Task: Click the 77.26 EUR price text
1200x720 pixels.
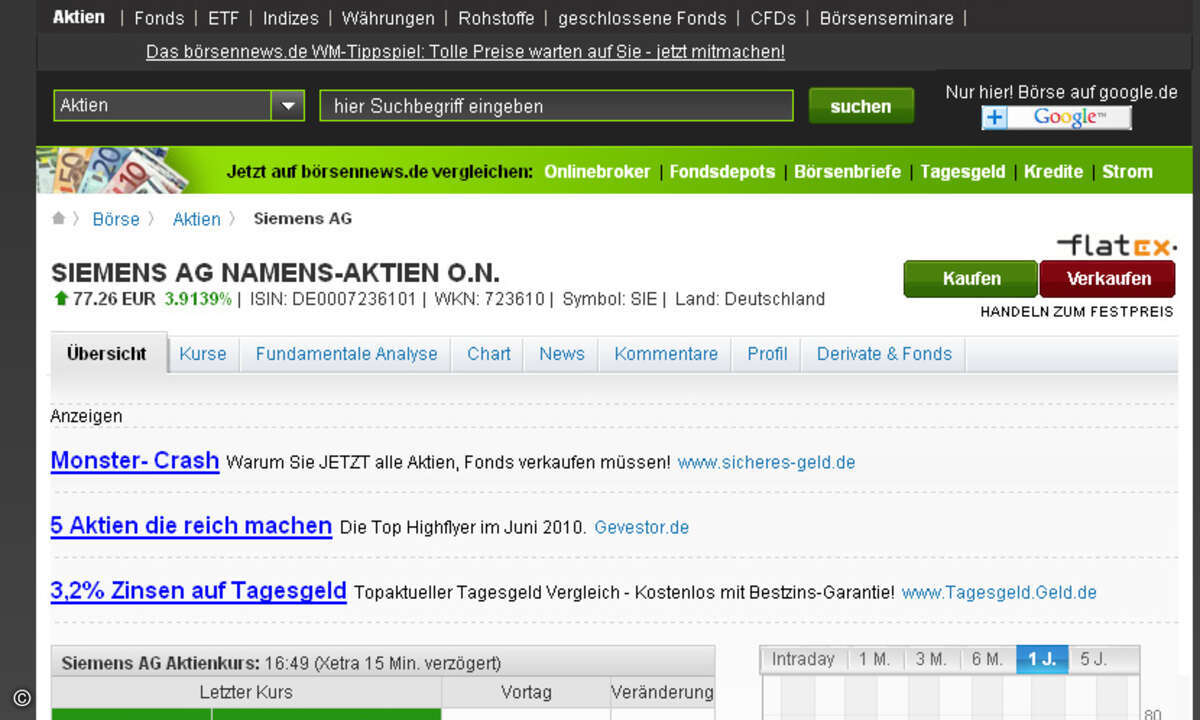Action: pyautogui.click(x=114, y=299)
